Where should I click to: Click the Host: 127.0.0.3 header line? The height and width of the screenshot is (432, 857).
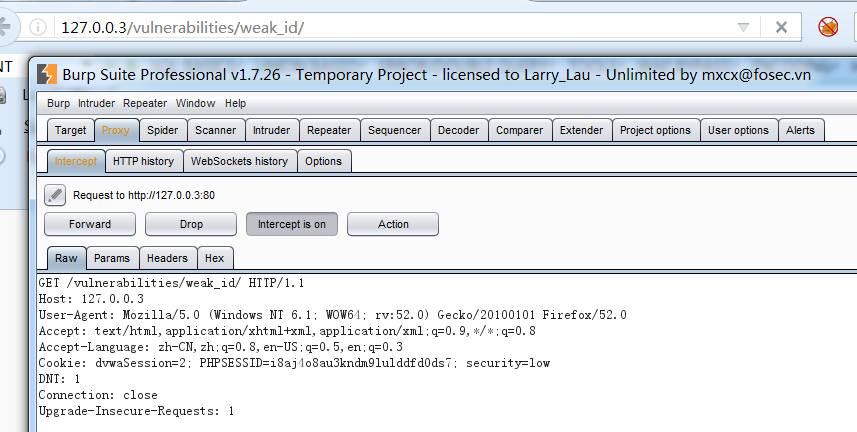point(91,299)
